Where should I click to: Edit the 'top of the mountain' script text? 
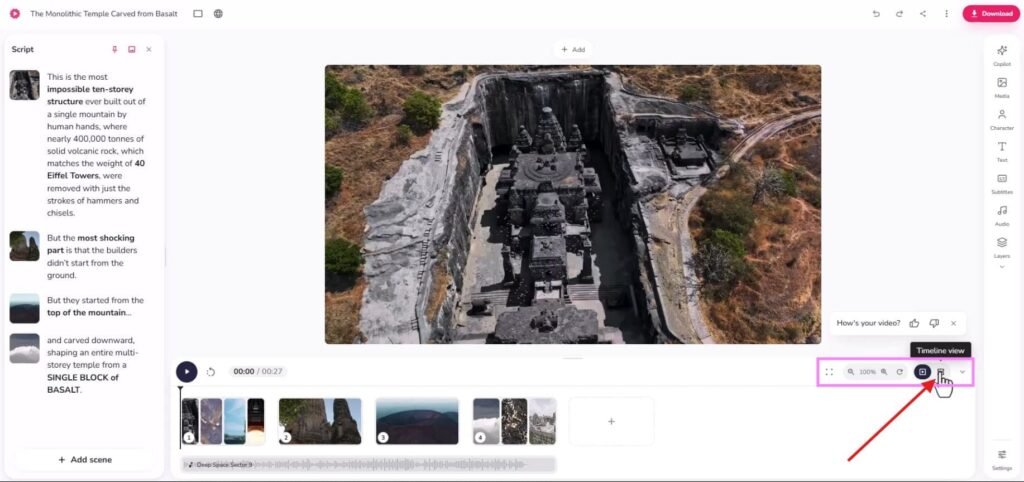click(95, 306)
